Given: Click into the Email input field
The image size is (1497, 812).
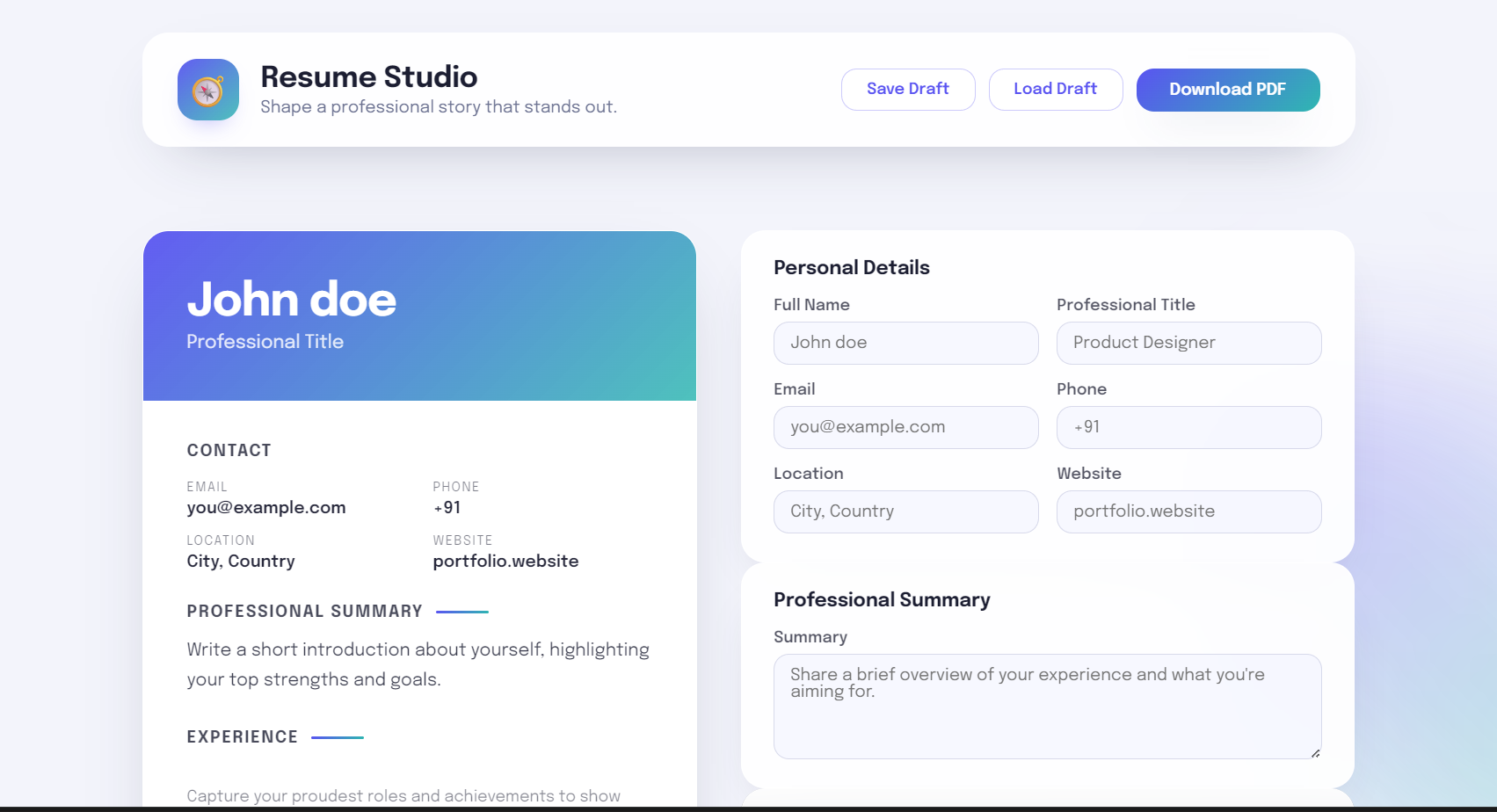Looking at the screenshot, I should pos(905,427).
